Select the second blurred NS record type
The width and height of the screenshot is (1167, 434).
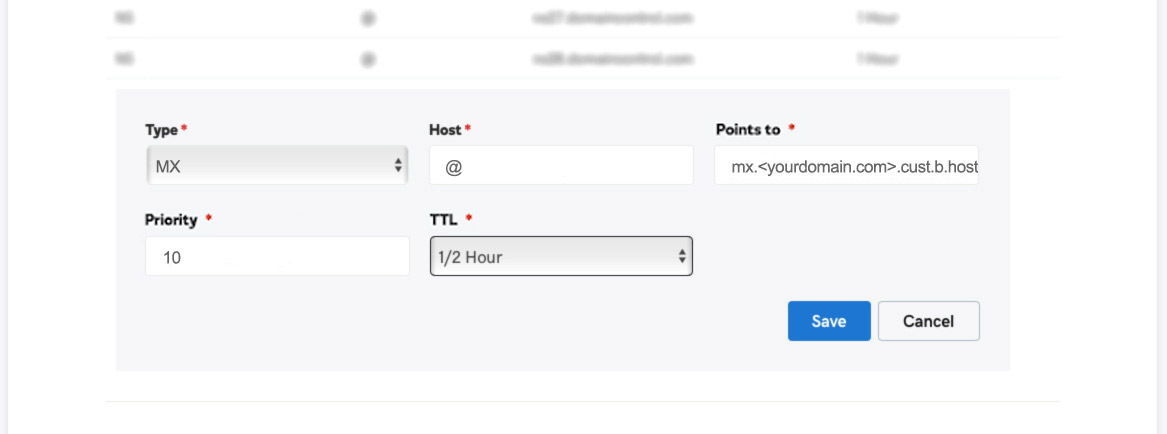[x=124, y=58]
